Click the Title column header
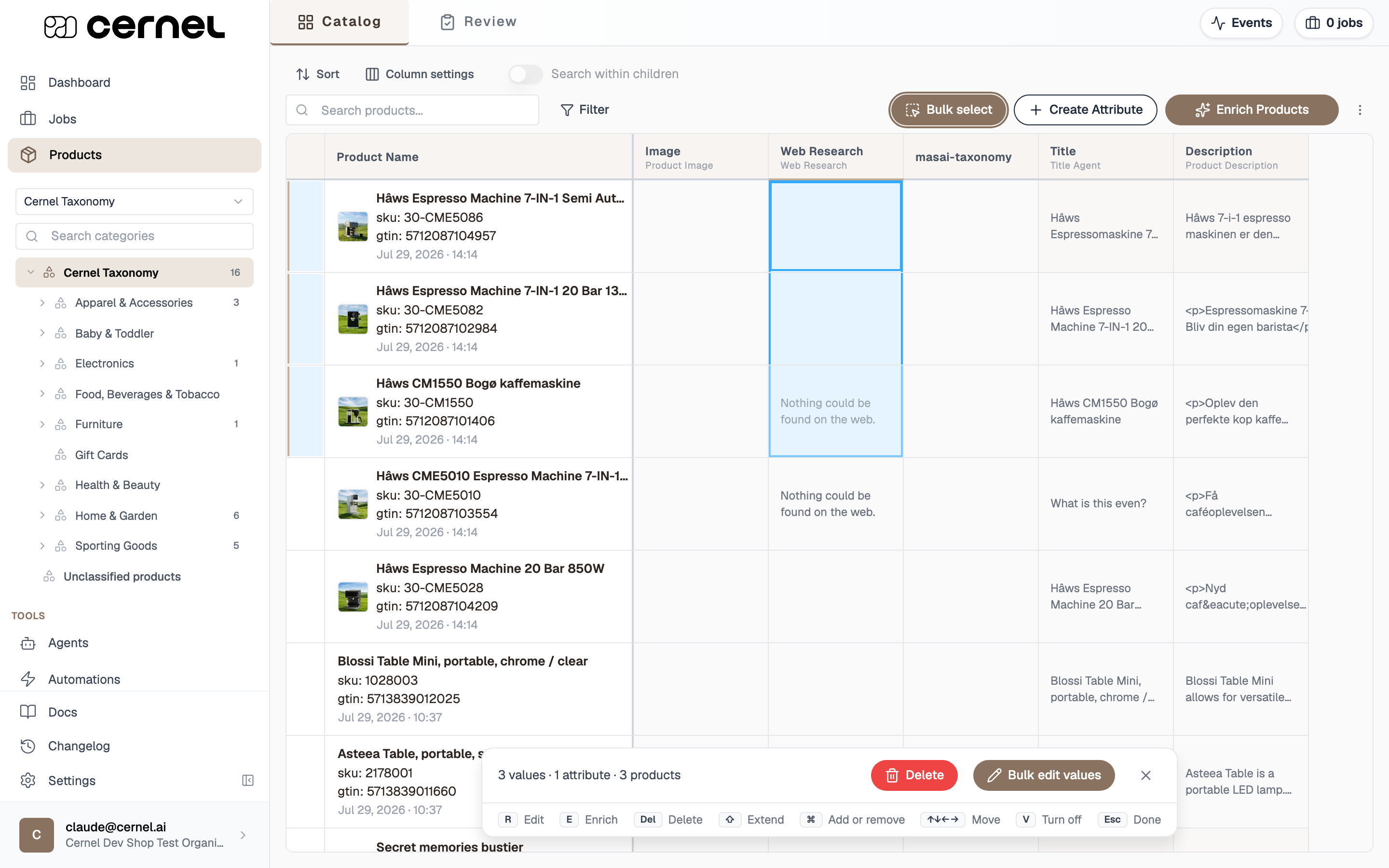This screenshot has width=1389, height=868. (1105, 157)
